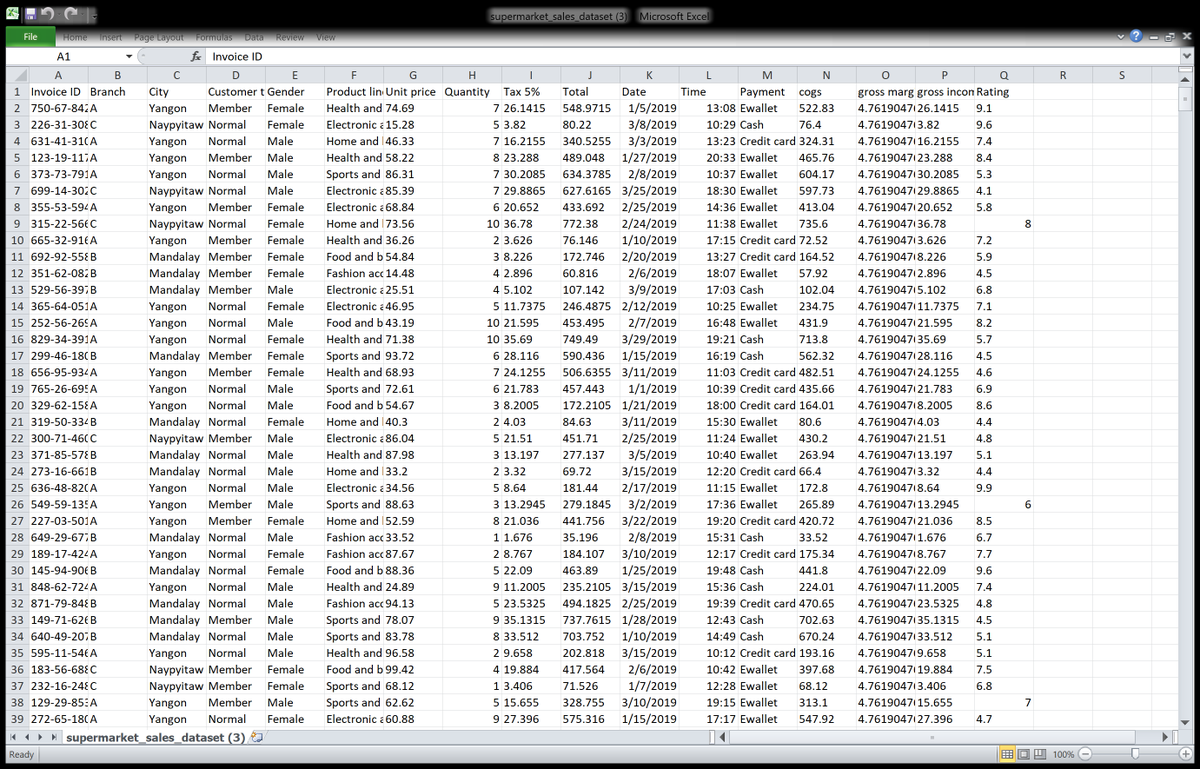Open the Page Layout ribbon tab
This screenshot has height=769, width=1200.
(x=159, y=37)
